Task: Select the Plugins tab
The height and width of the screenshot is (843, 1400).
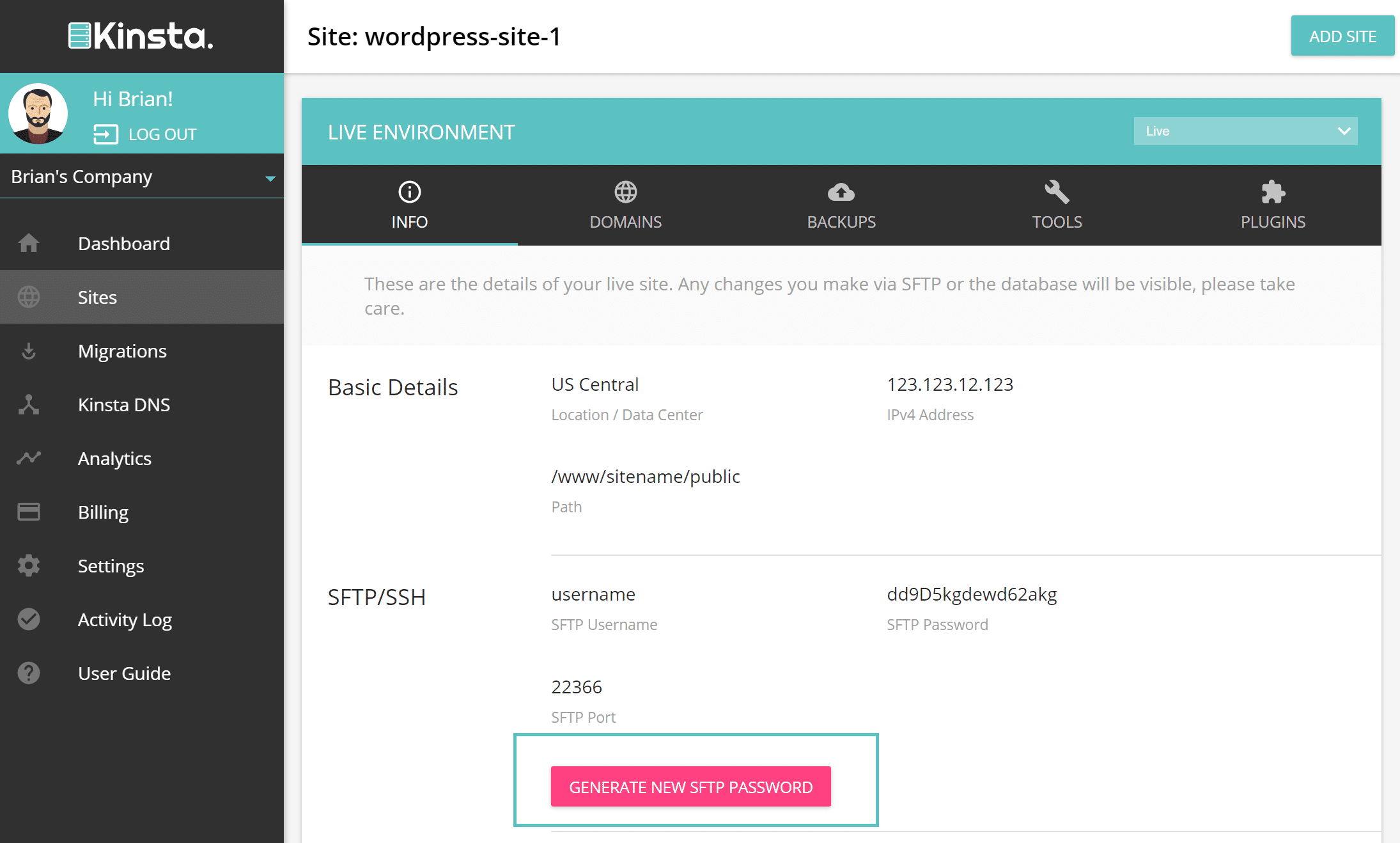Action: pos(1273,205)
